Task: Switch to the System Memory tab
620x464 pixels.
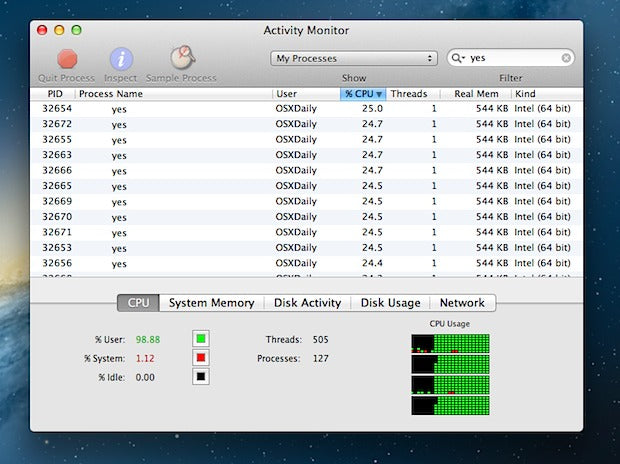Action: pos(210,303)
